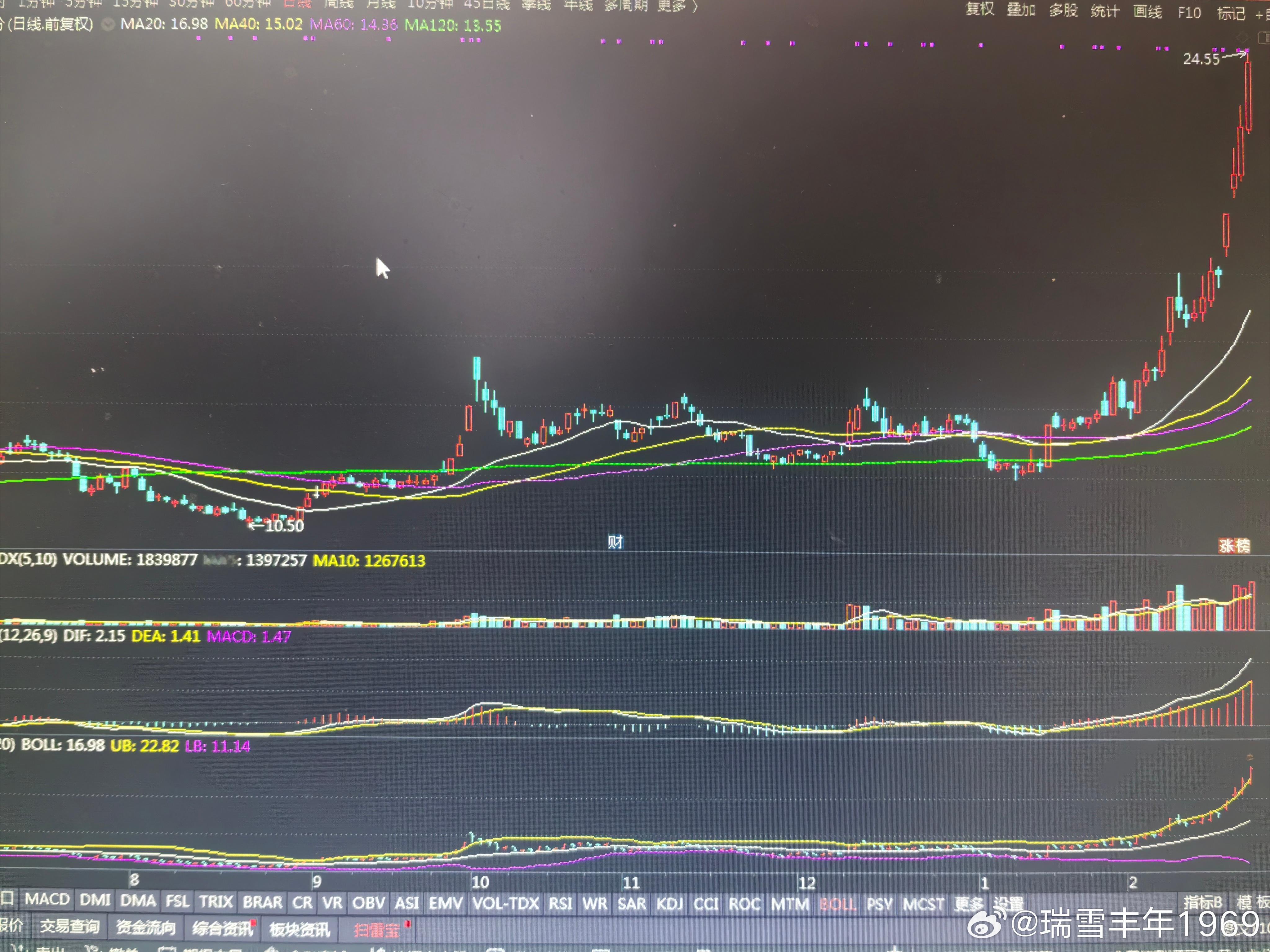
Task: Select the EMV indicator tab
Action: click(x=446, y=904)
